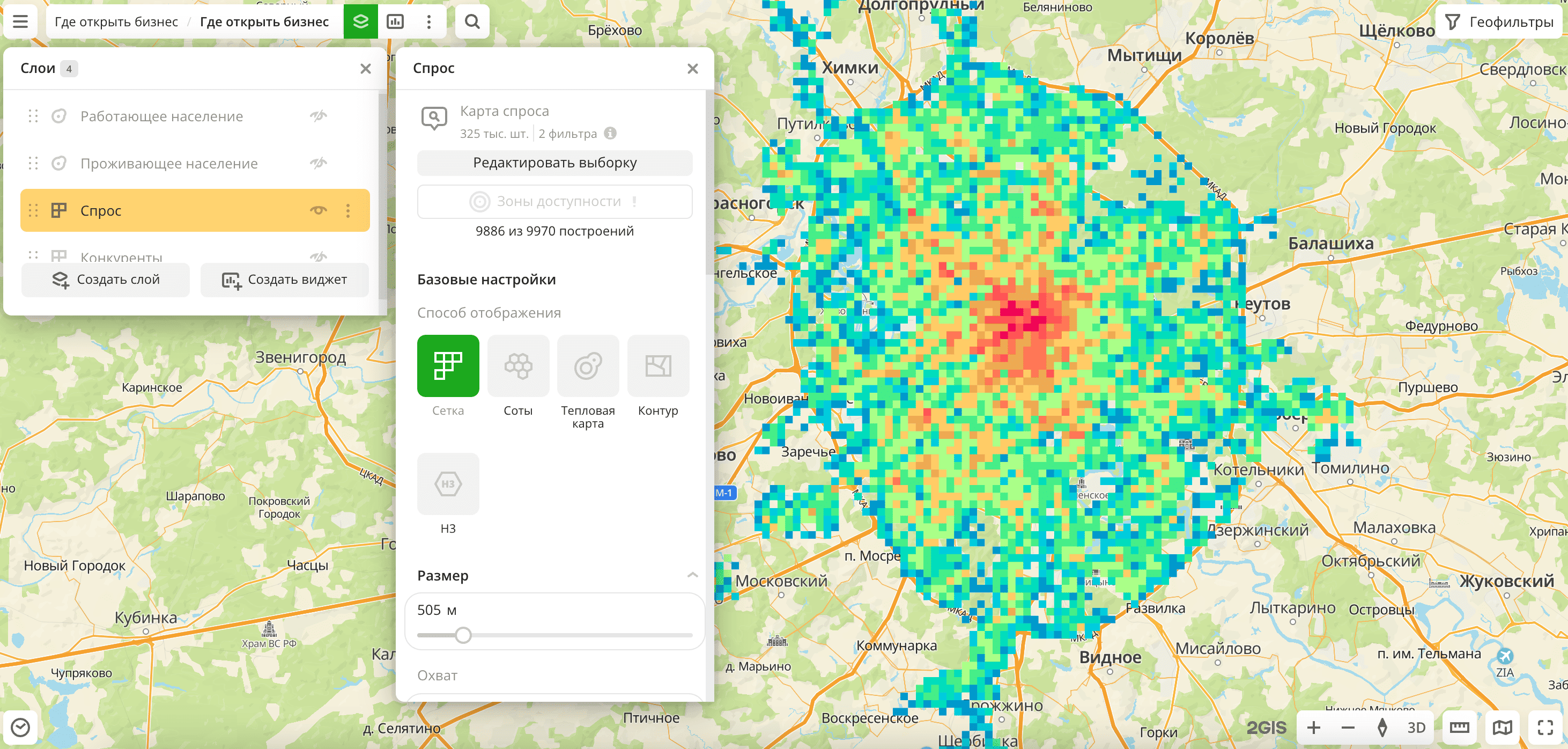Click the green layers icon button
The height and width of the screenshot is (749, 1568).
coord(360,22)
